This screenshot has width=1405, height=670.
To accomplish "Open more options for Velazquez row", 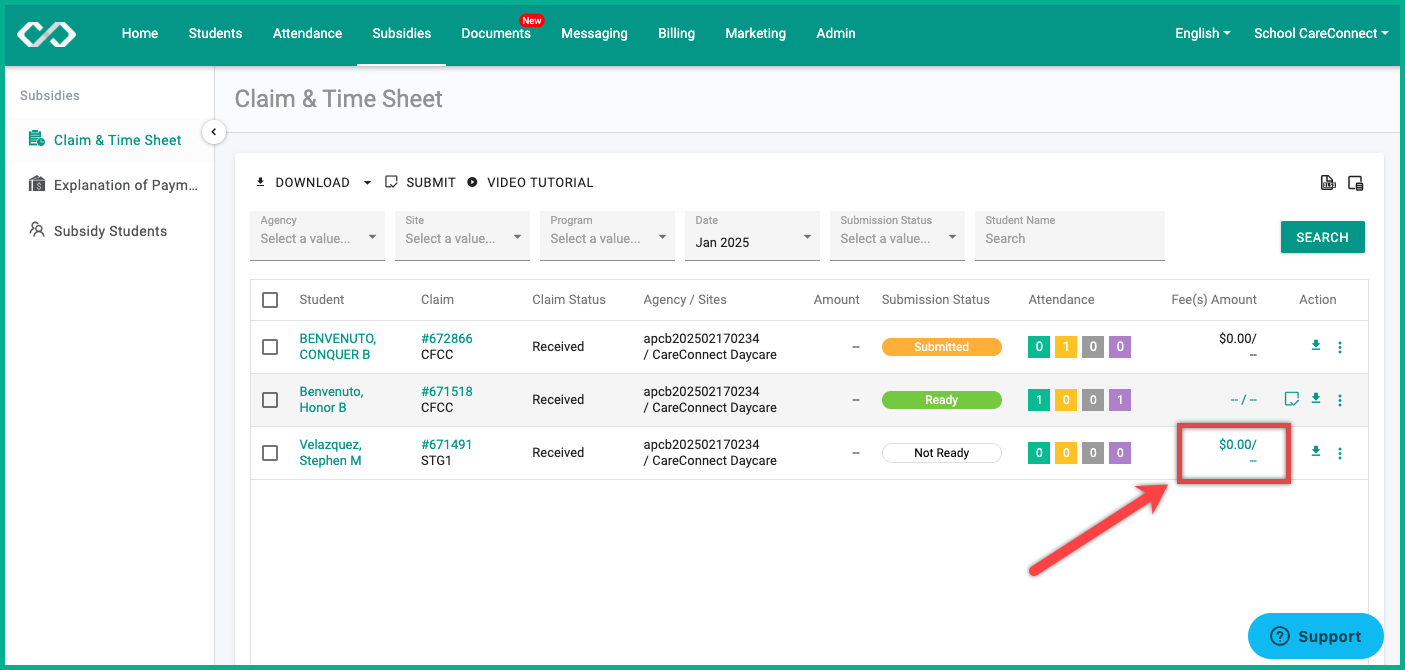I will [x=1340, y=454].
